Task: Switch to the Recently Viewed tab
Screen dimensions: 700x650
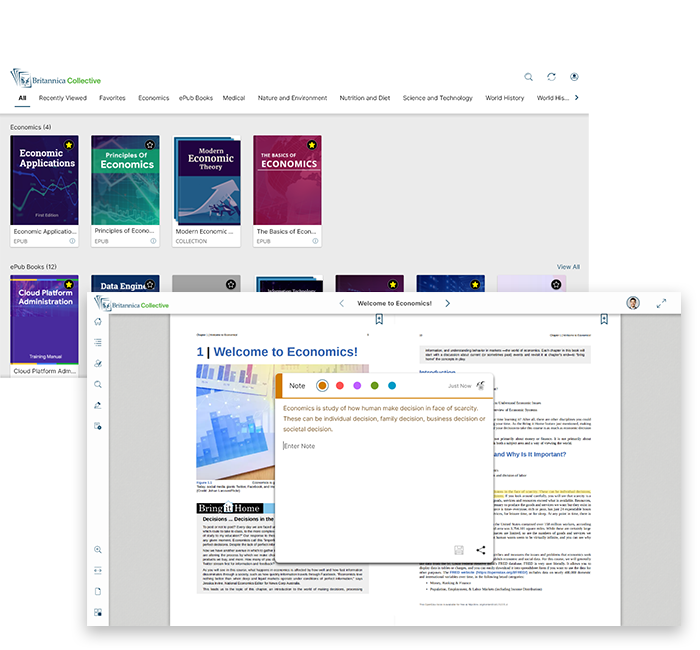Action: click(62, 98)
